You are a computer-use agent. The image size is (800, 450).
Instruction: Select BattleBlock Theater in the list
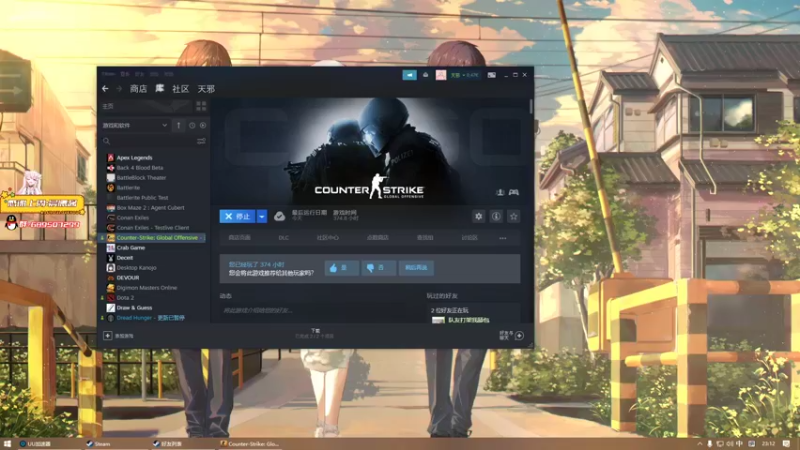click(141, 178)
